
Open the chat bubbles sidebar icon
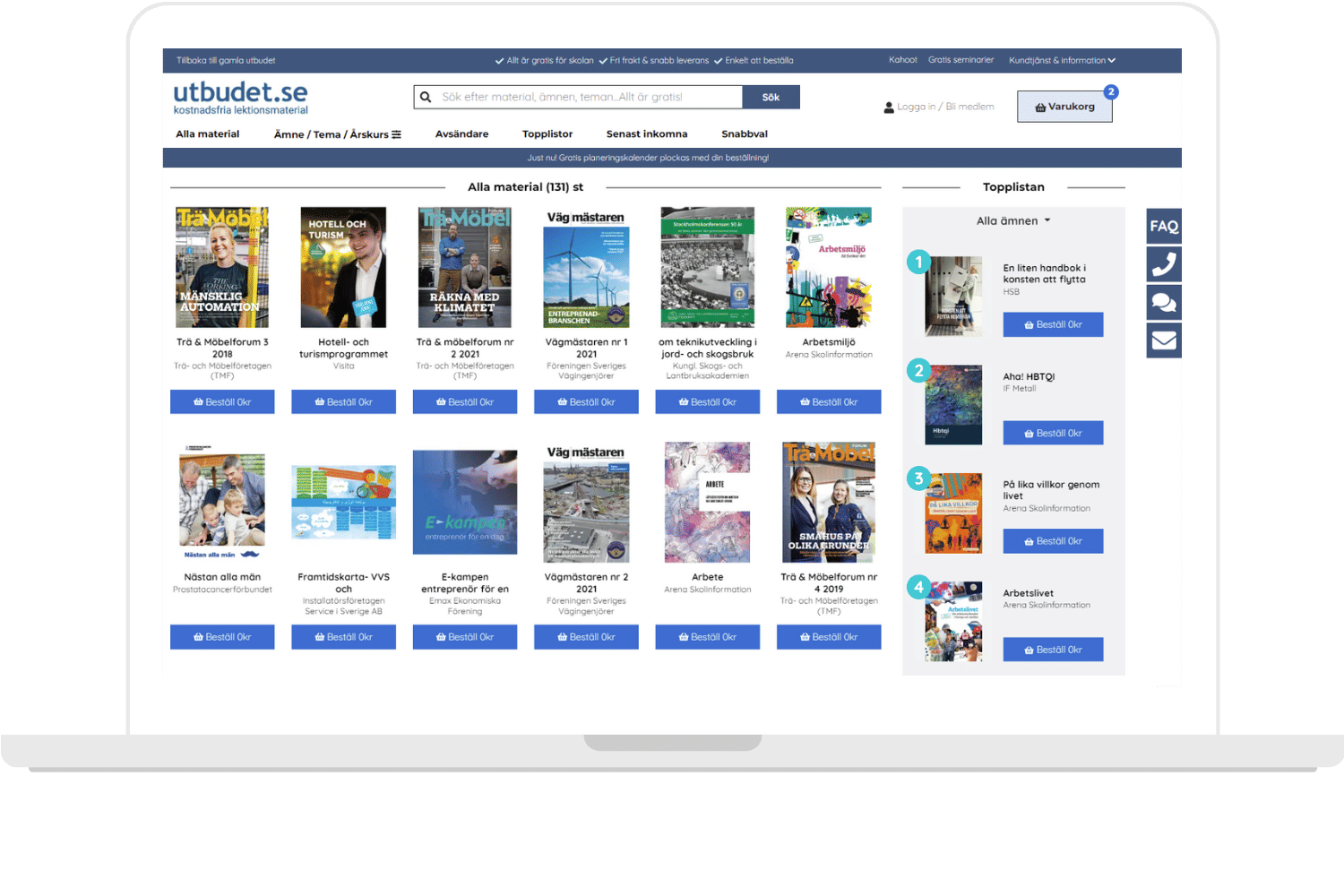click(x=1164, y=303)
